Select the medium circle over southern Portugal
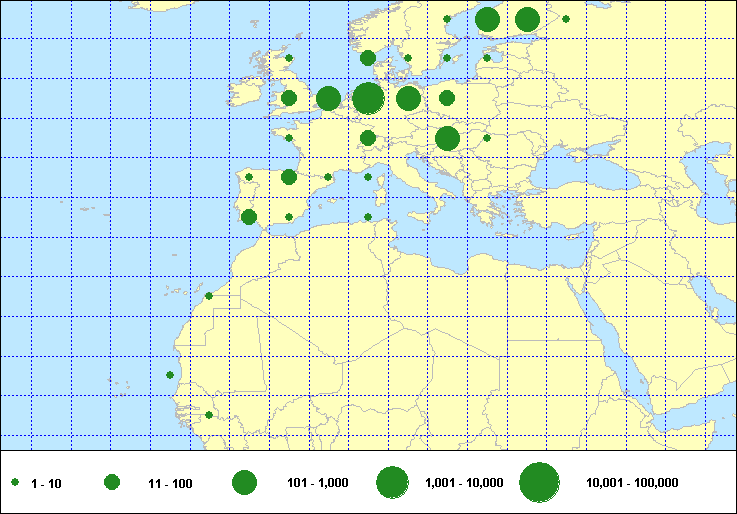Viewport: 737px width, 514px height. 249,217
